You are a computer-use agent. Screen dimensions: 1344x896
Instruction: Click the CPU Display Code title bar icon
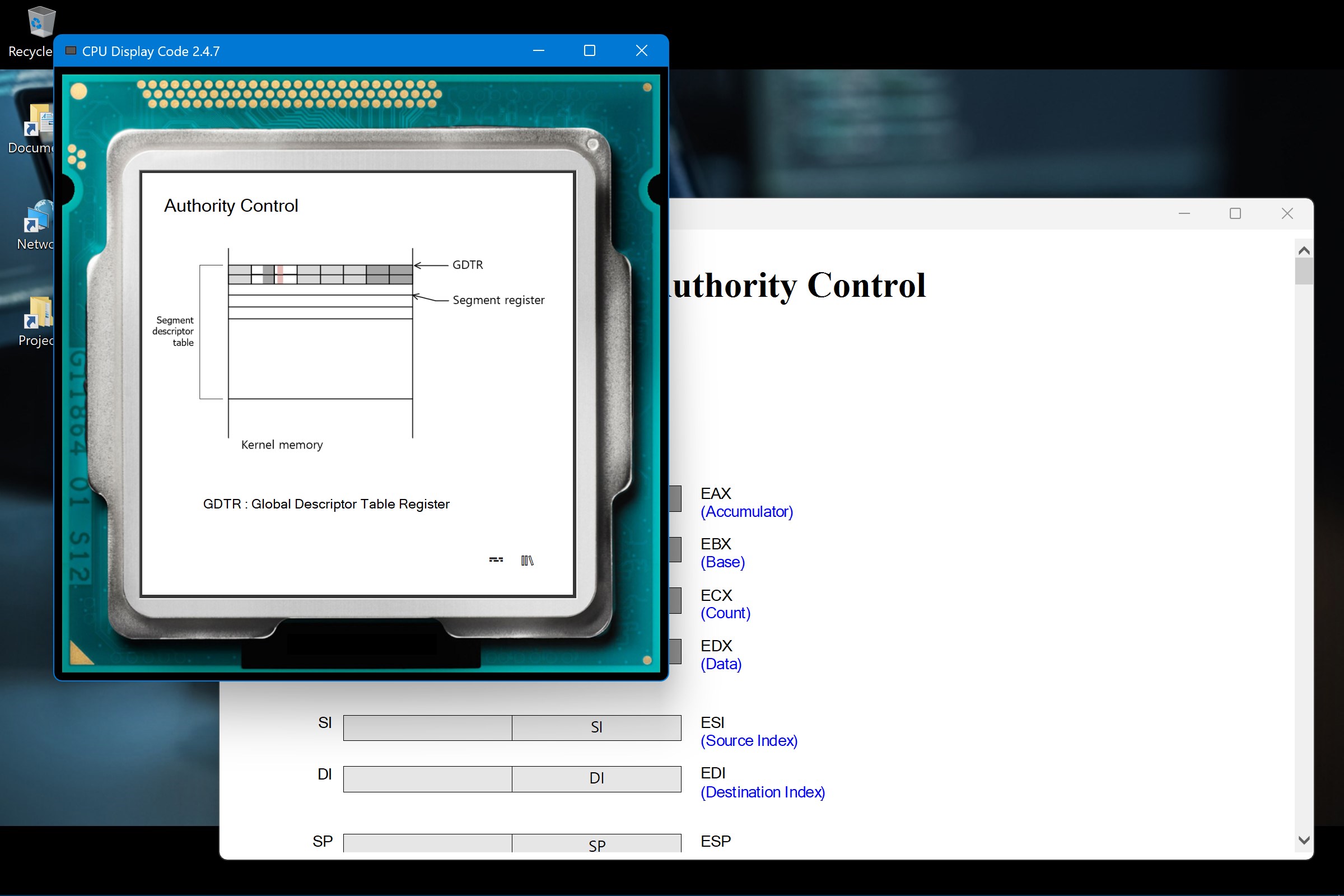coord(71,51)
